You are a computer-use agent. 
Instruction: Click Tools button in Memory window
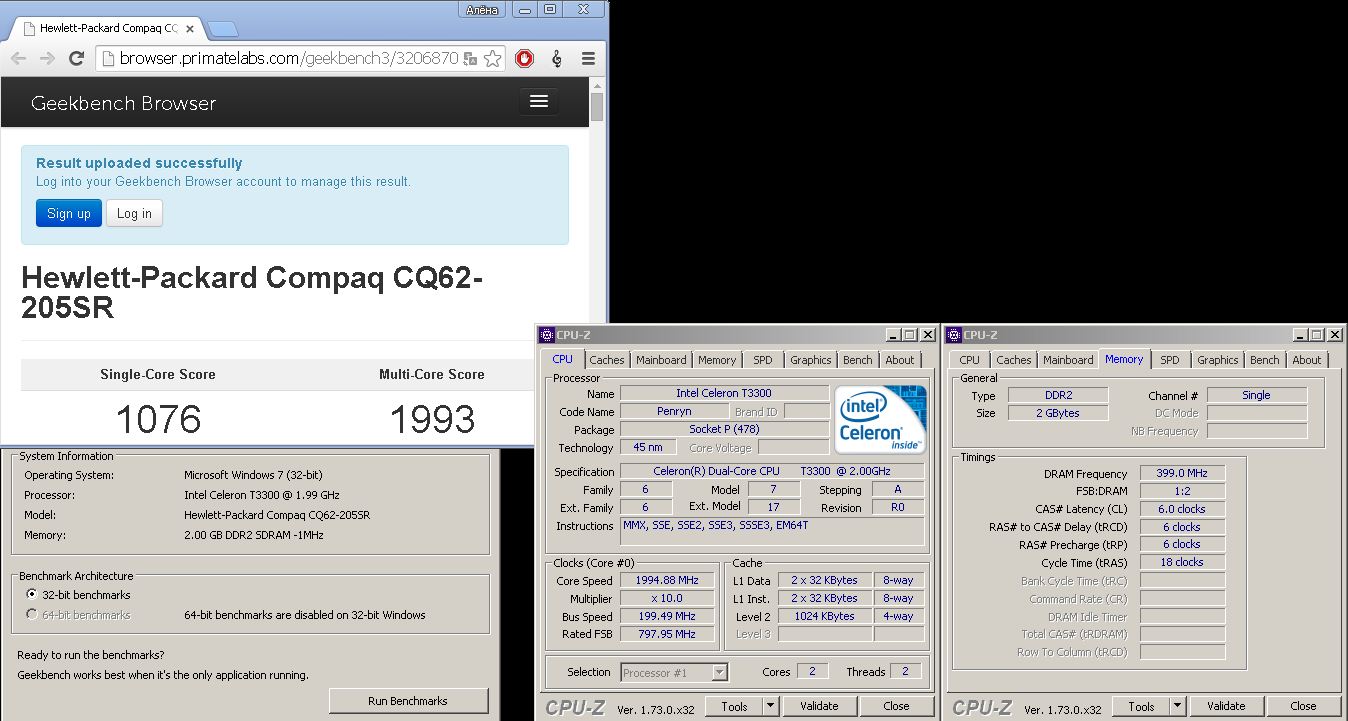1142,706
